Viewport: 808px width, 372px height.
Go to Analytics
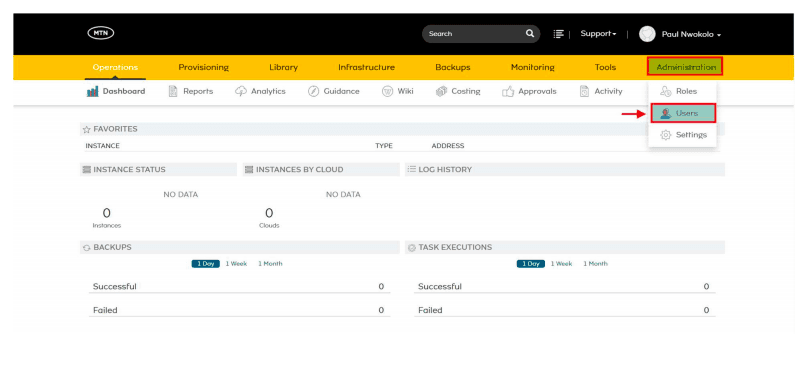pos(260,91)
